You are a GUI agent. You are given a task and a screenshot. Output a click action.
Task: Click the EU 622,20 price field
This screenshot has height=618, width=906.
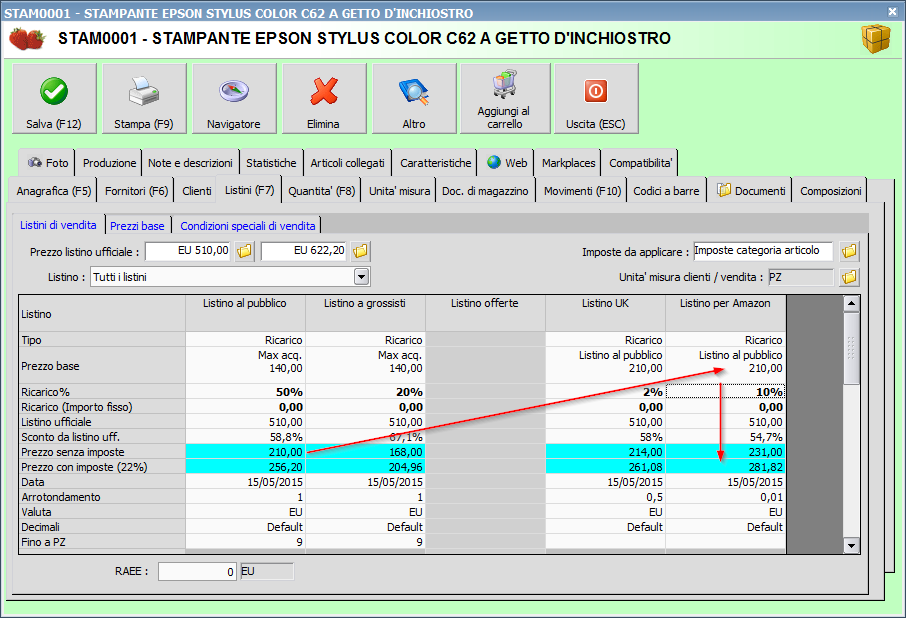tap(303, 251)
